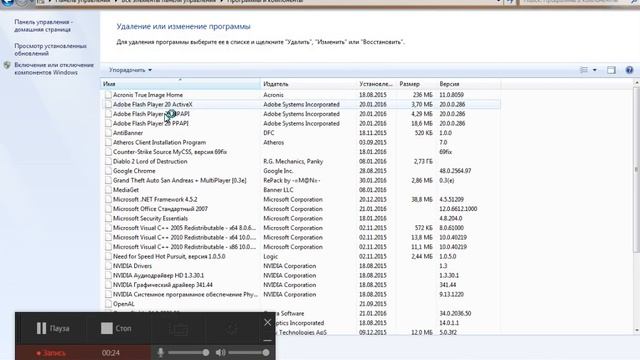The width and height of the screenshot is (640, 360).
Task: Select Counter-Strike Source MyCSS entry
Action: coord(300,152)
